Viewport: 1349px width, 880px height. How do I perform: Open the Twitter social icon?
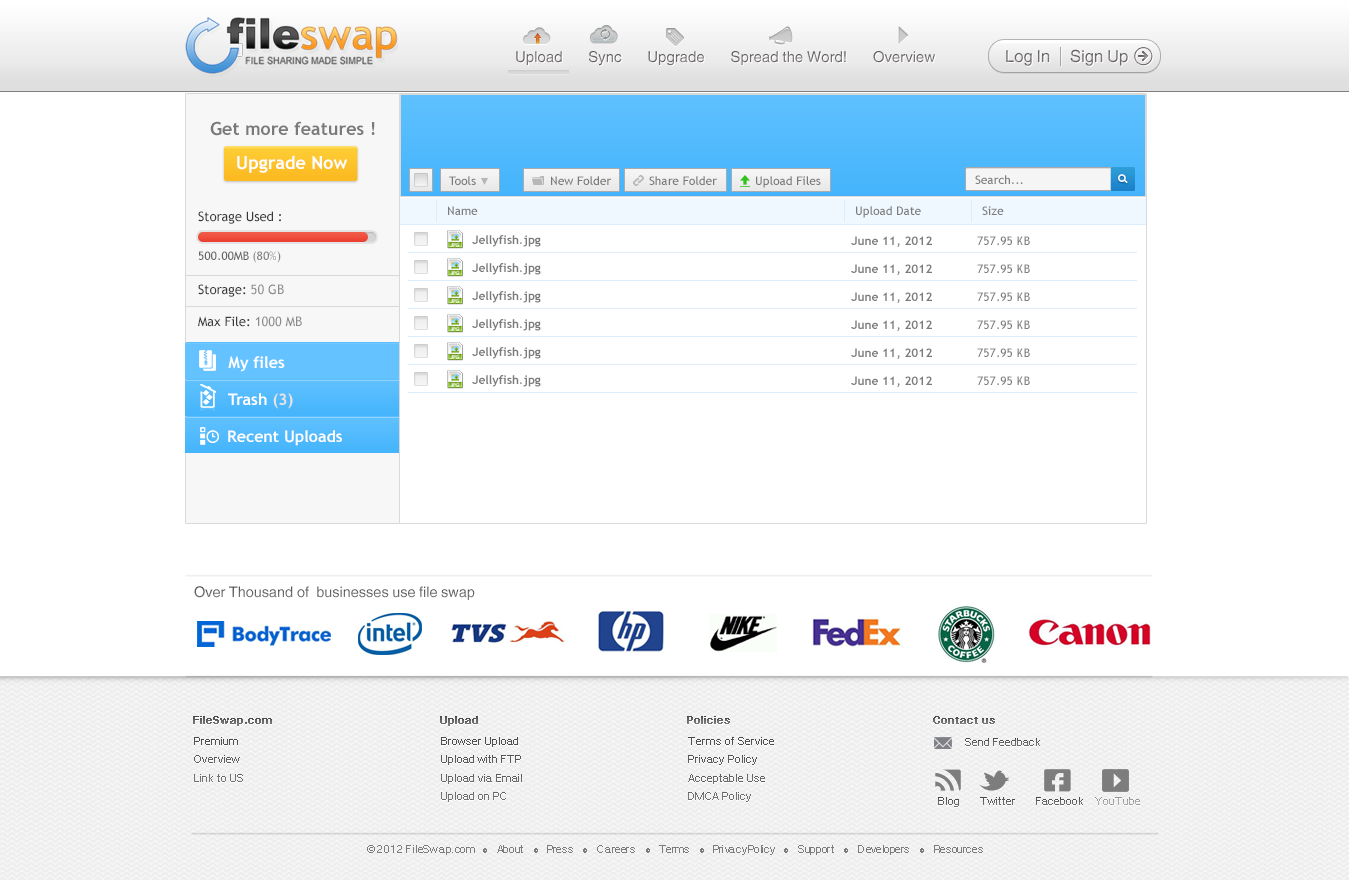(995, 781)
